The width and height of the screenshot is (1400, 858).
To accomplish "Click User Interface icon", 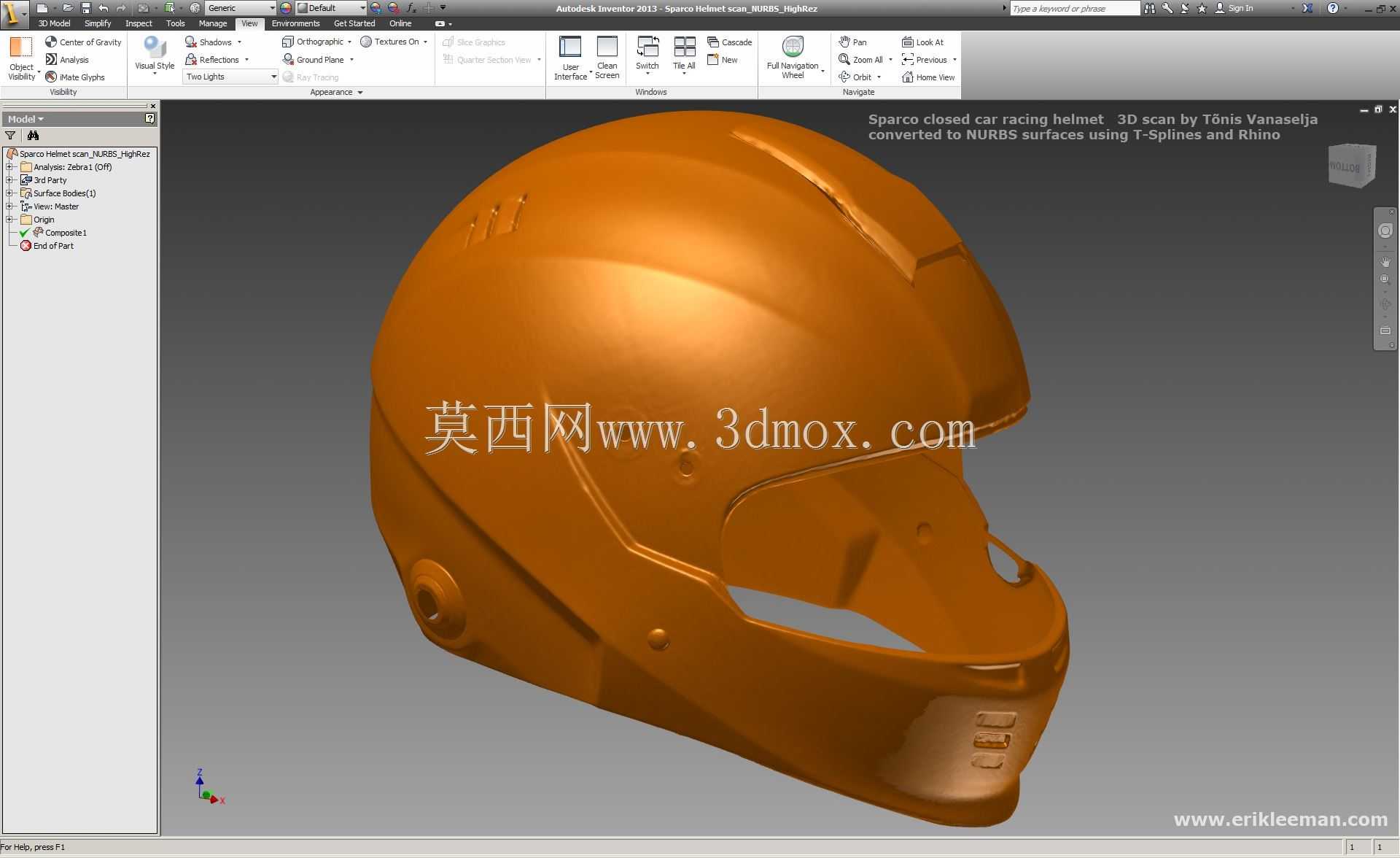I will pyautogui.click(x=570, y=47).
